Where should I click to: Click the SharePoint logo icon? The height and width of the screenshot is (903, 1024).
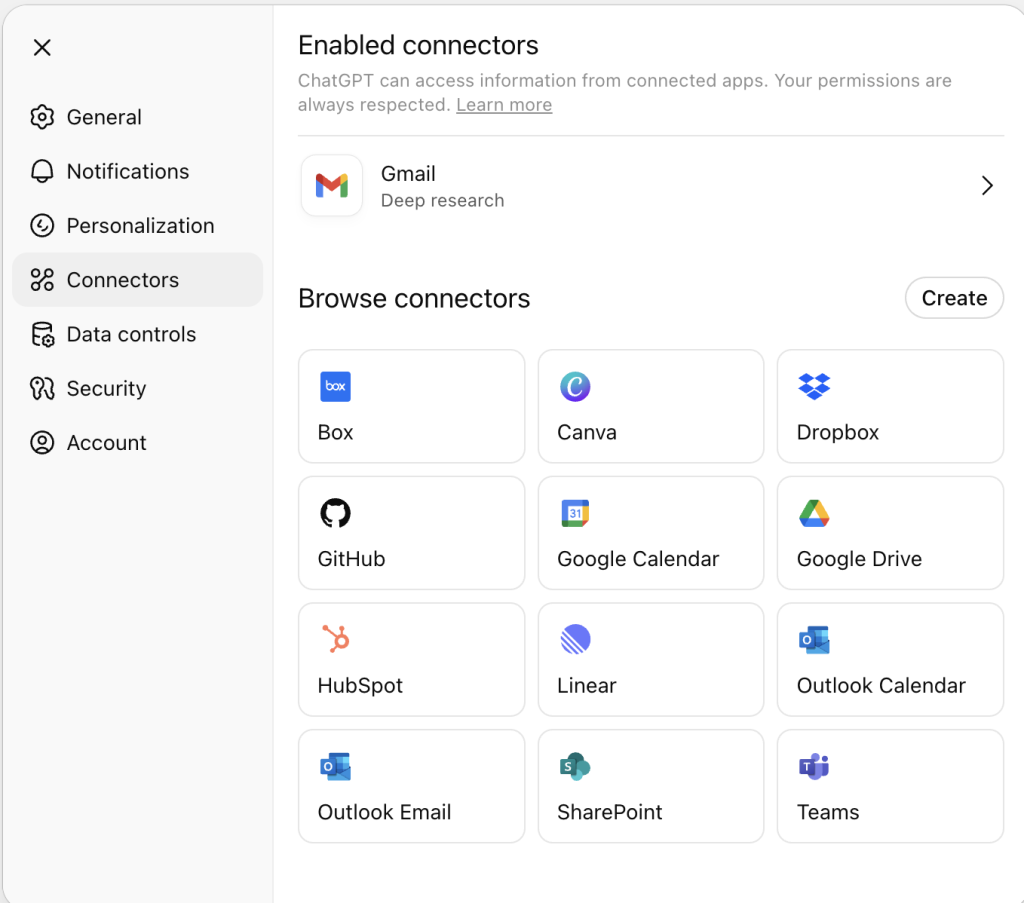(575, 767)
